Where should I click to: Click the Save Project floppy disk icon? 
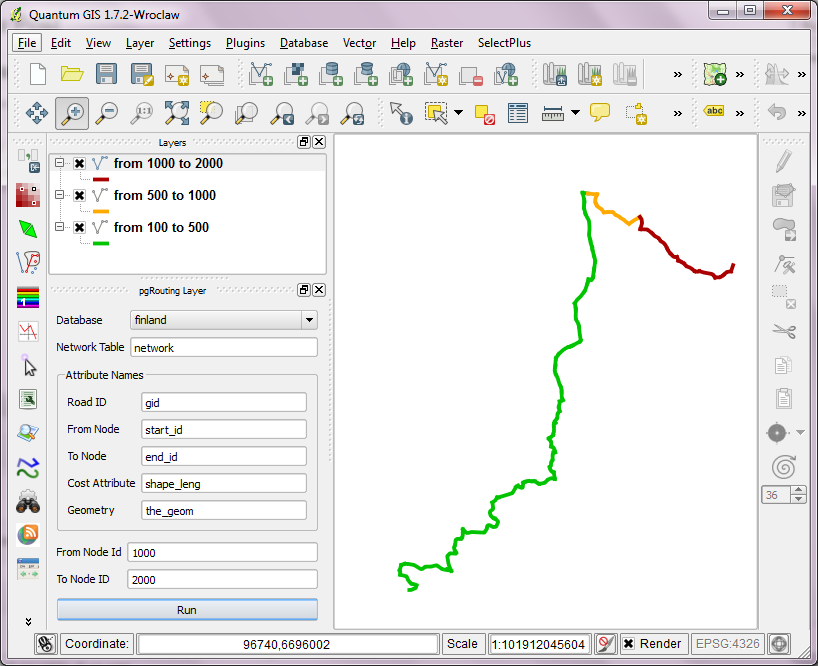(x=106, y=74)
